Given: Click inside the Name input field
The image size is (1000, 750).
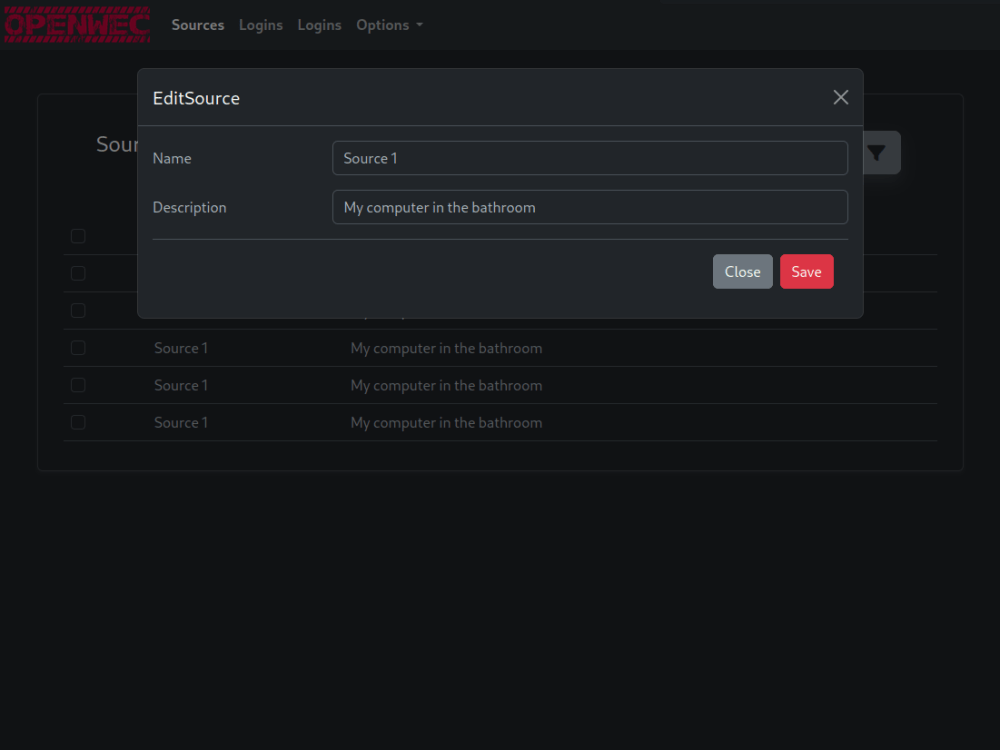Looking at the screenshot, I should click(590, 157).
